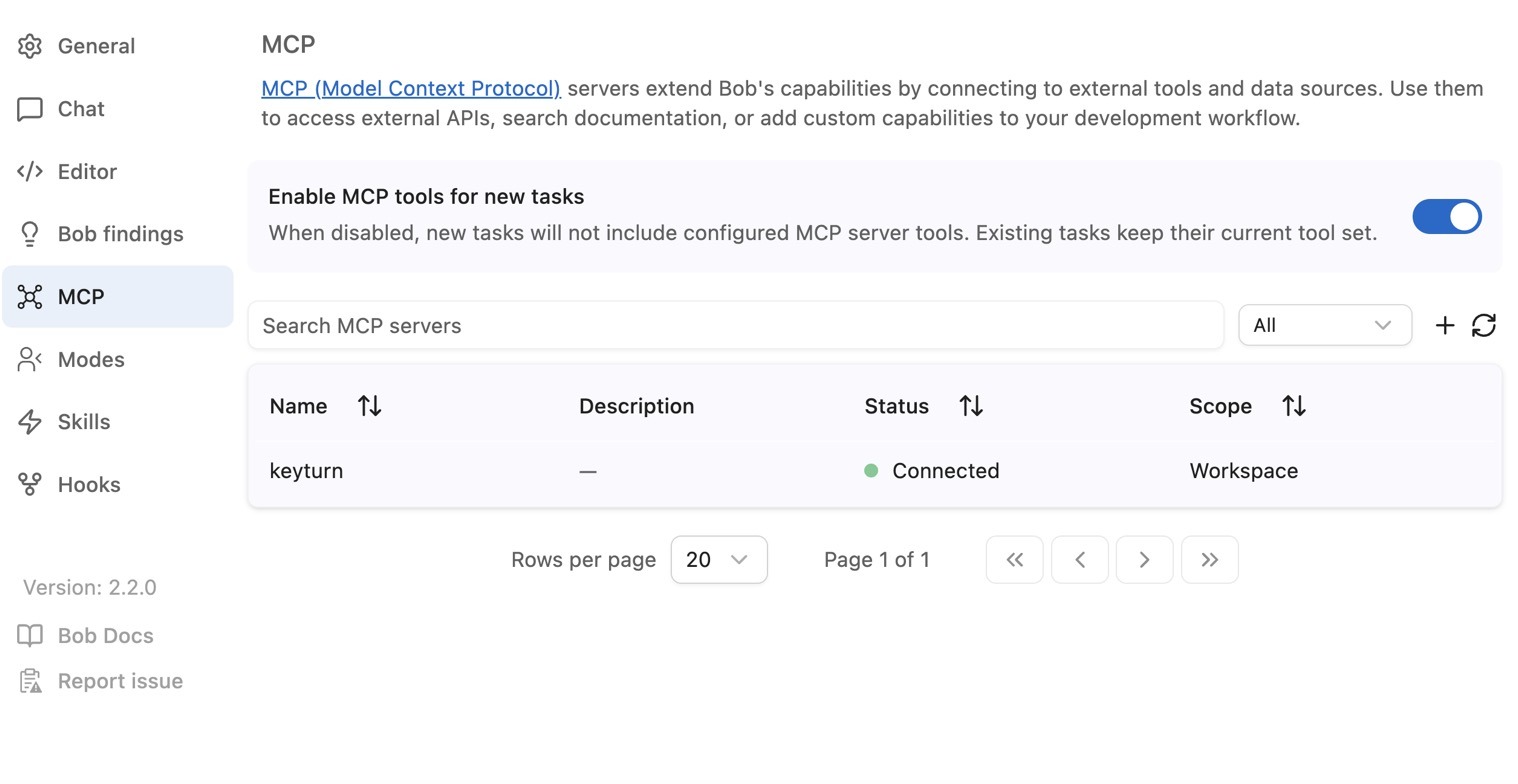The image size is (1518, 784).
Task: Refresh the MCP servers list
Action: pos(1484,325)
